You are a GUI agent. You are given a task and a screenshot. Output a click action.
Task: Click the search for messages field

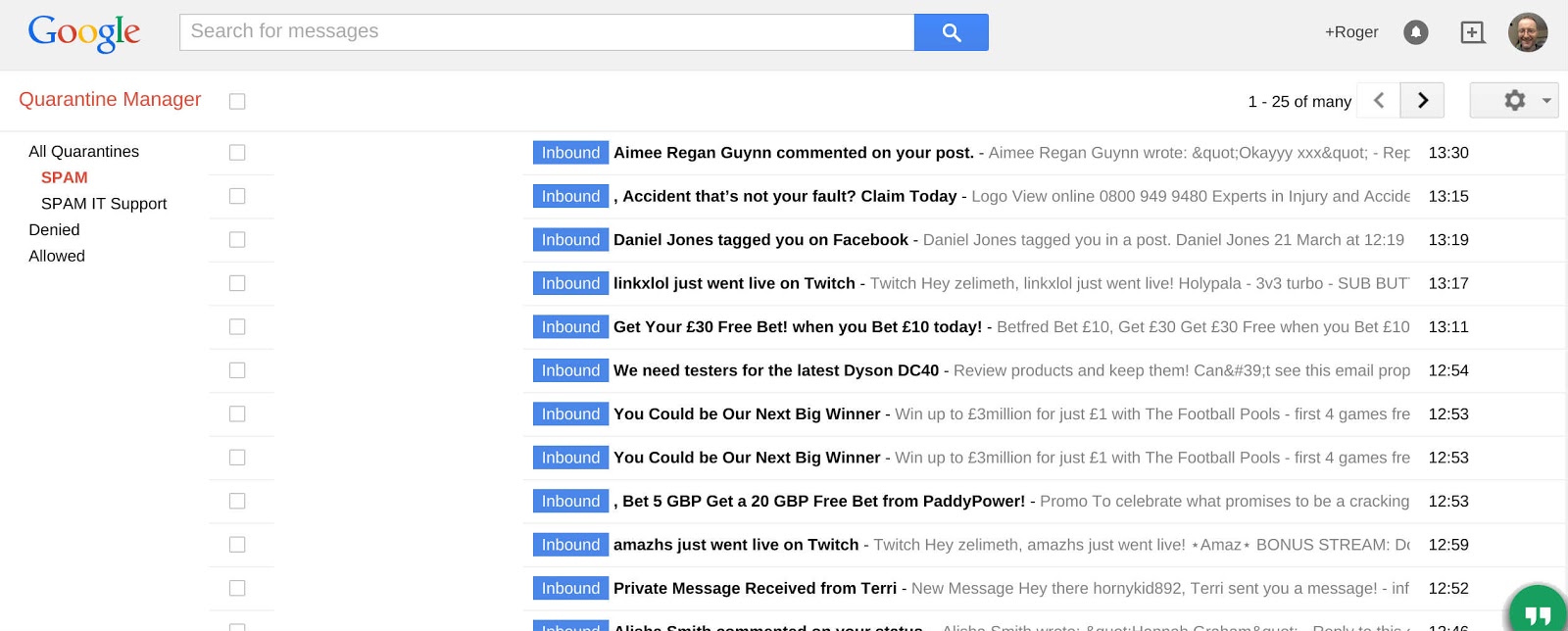(547, 32)
